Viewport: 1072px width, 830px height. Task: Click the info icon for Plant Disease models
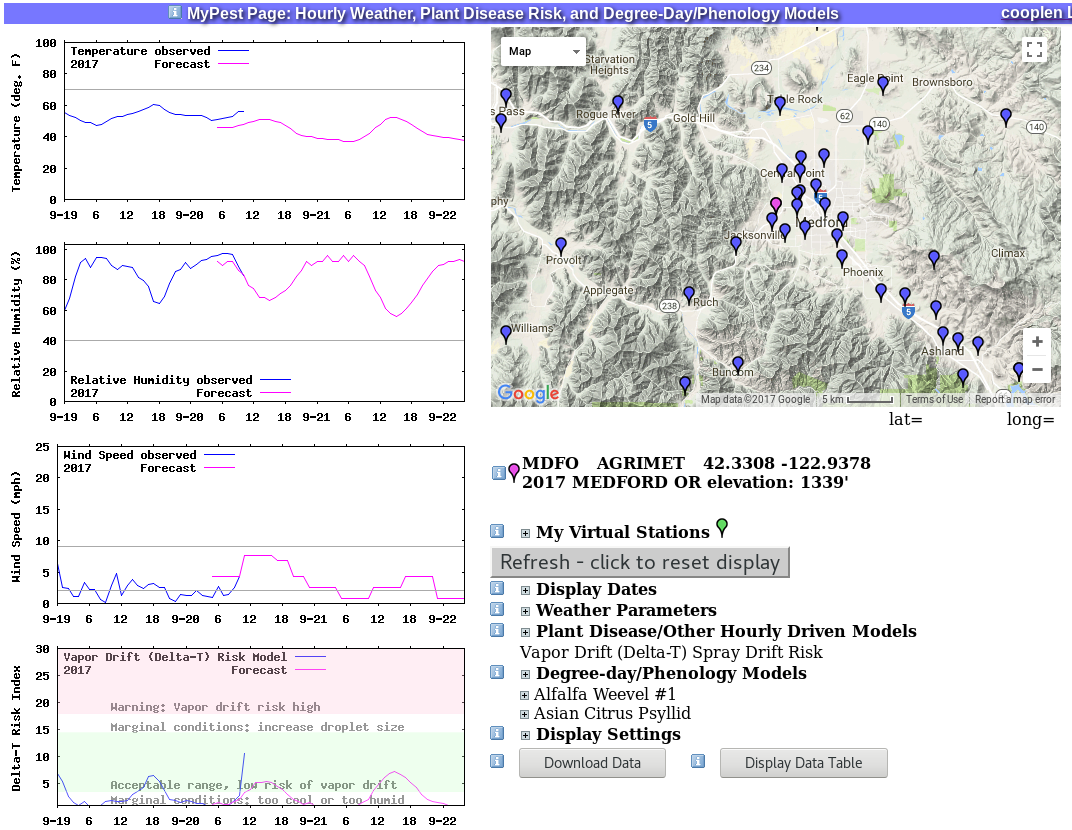tap(497, 630)
